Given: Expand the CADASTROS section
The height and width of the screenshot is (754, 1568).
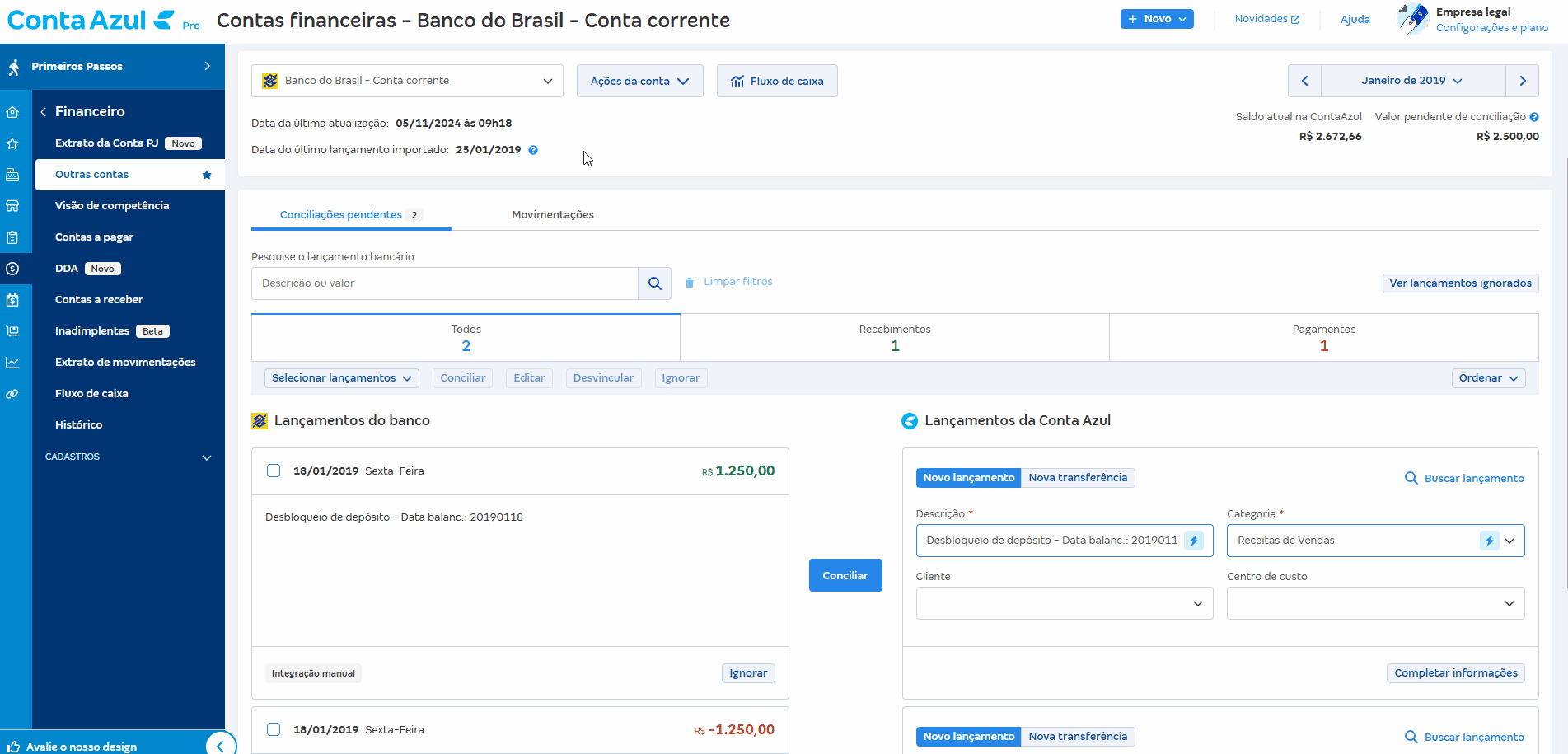Looking at the screenshot, I should [x=129, y=457].
